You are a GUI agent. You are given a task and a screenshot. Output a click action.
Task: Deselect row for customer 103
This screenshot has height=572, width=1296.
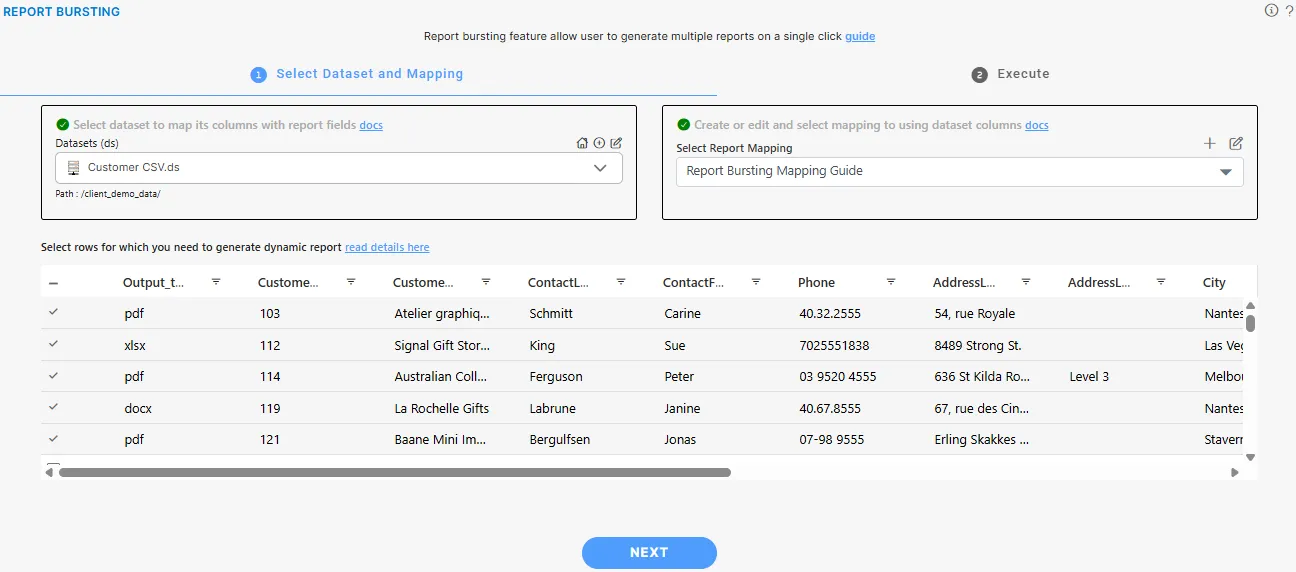(53, 313)
